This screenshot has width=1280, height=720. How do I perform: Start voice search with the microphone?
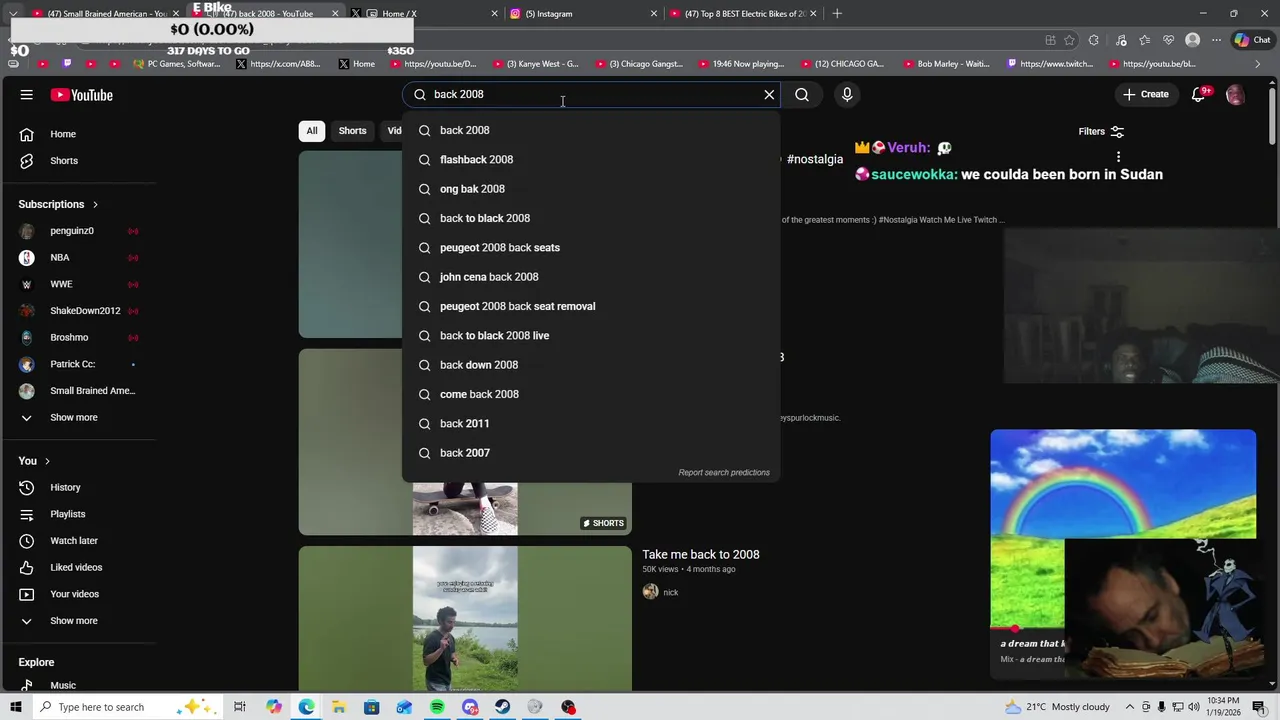(x=847, y=94)
